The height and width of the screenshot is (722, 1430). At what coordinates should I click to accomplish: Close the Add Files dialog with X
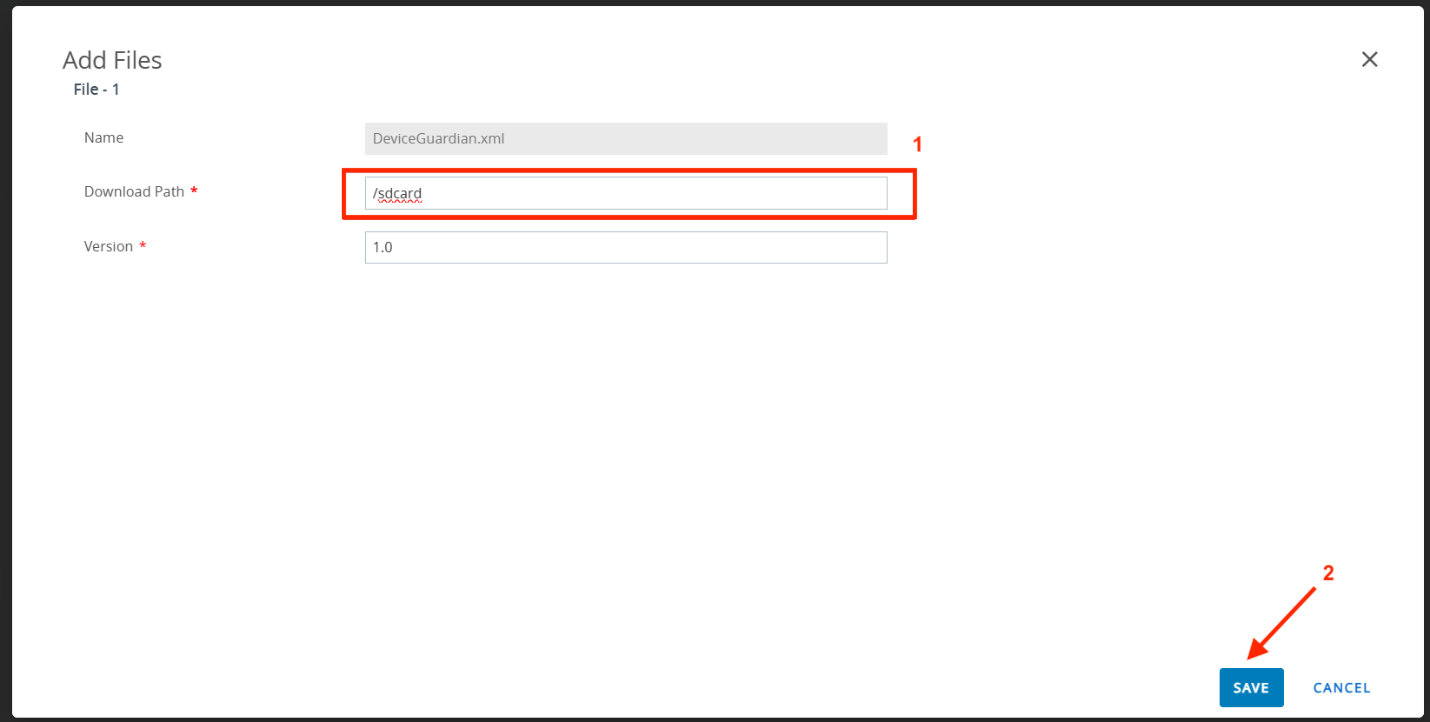(1369, 60)
